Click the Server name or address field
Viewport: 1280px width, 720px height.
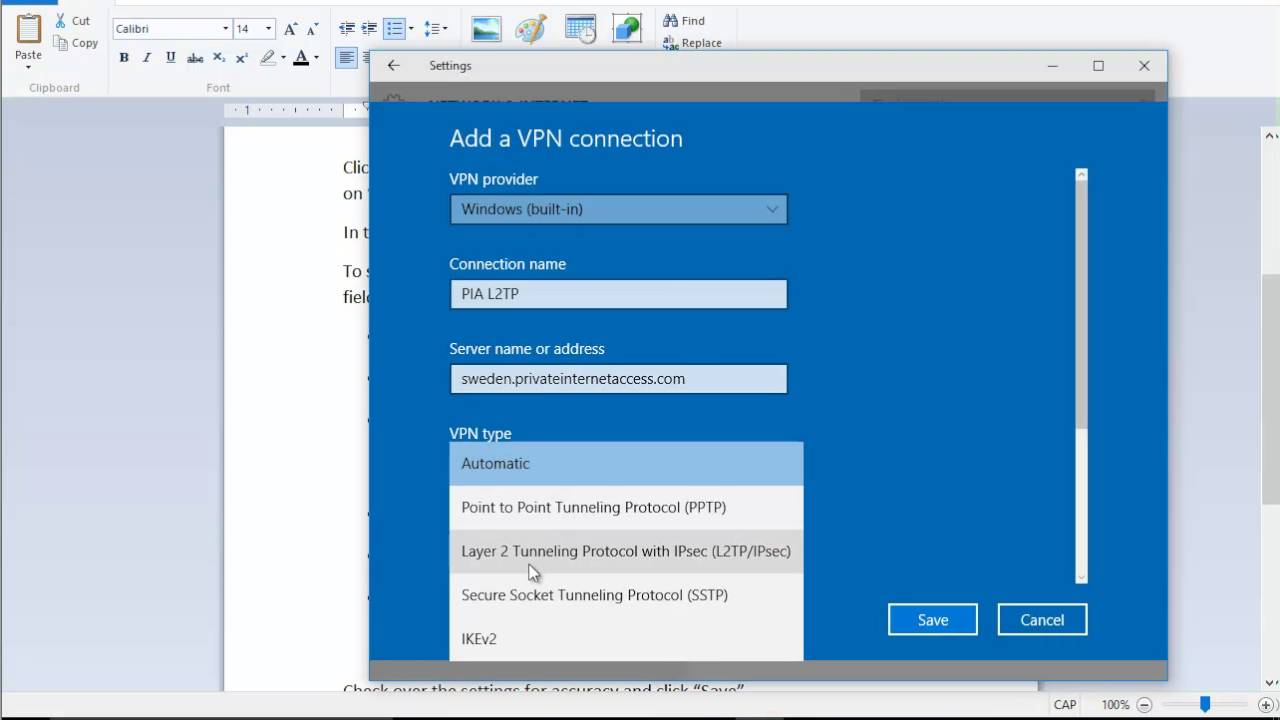[618, 379]
